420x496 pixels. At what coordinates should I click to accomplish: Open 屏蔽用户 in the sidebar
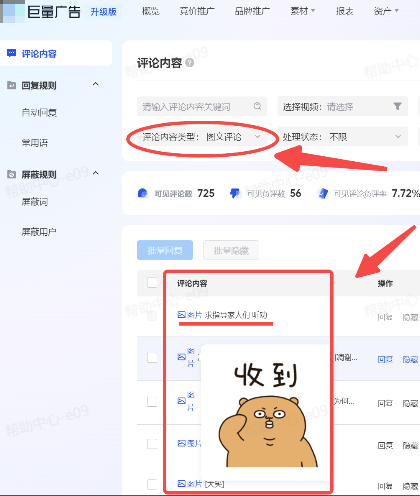tap(39, 232)
